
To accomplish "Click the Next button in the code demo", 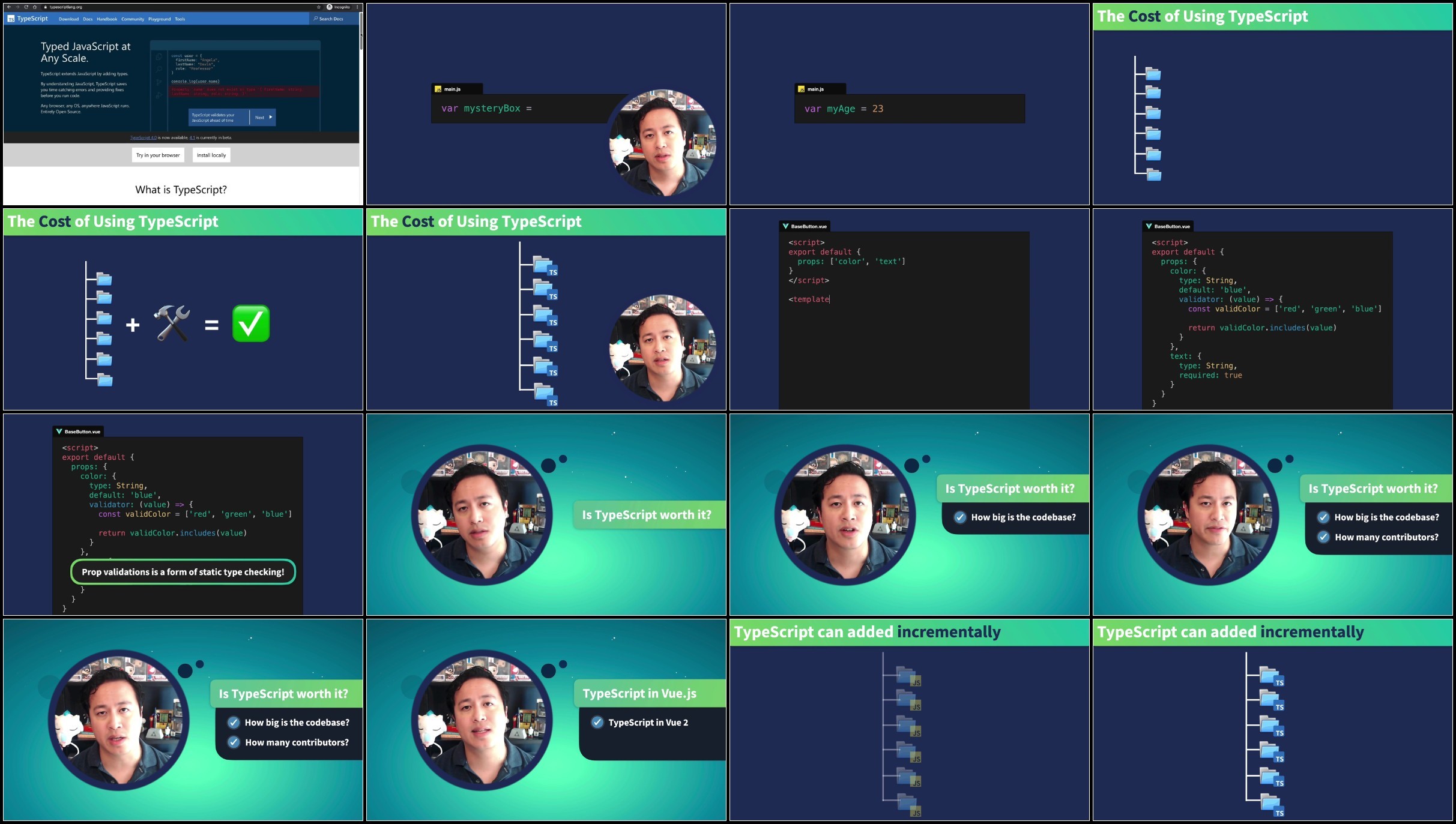I will 263,118.
